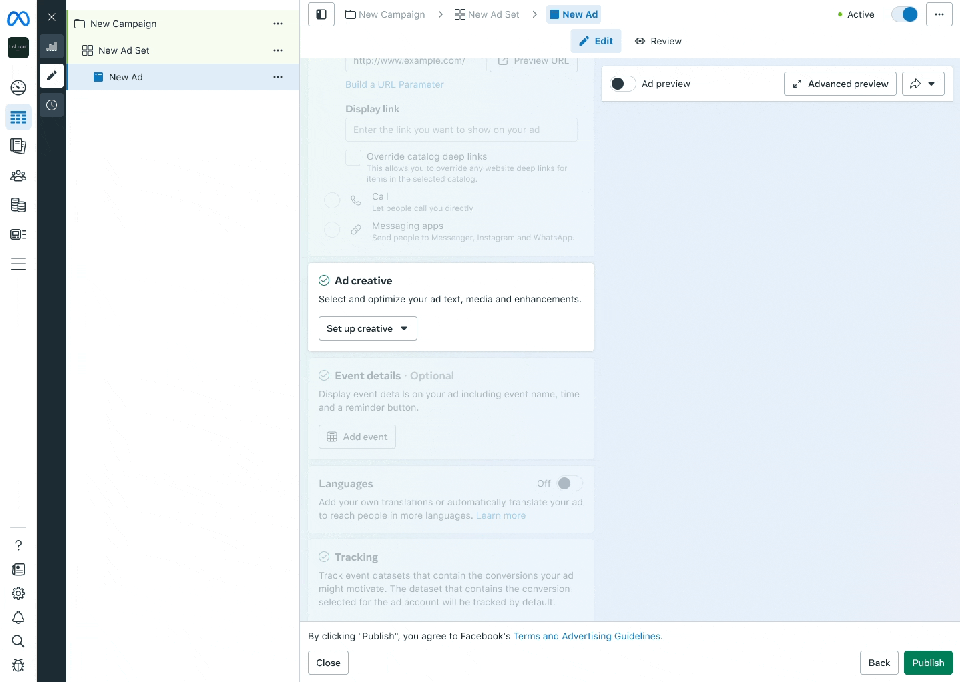Screen dimensions: 960x682
Task: Toggle the Ad preview switch
Action: pyautogui.click(x=623, y=84)
